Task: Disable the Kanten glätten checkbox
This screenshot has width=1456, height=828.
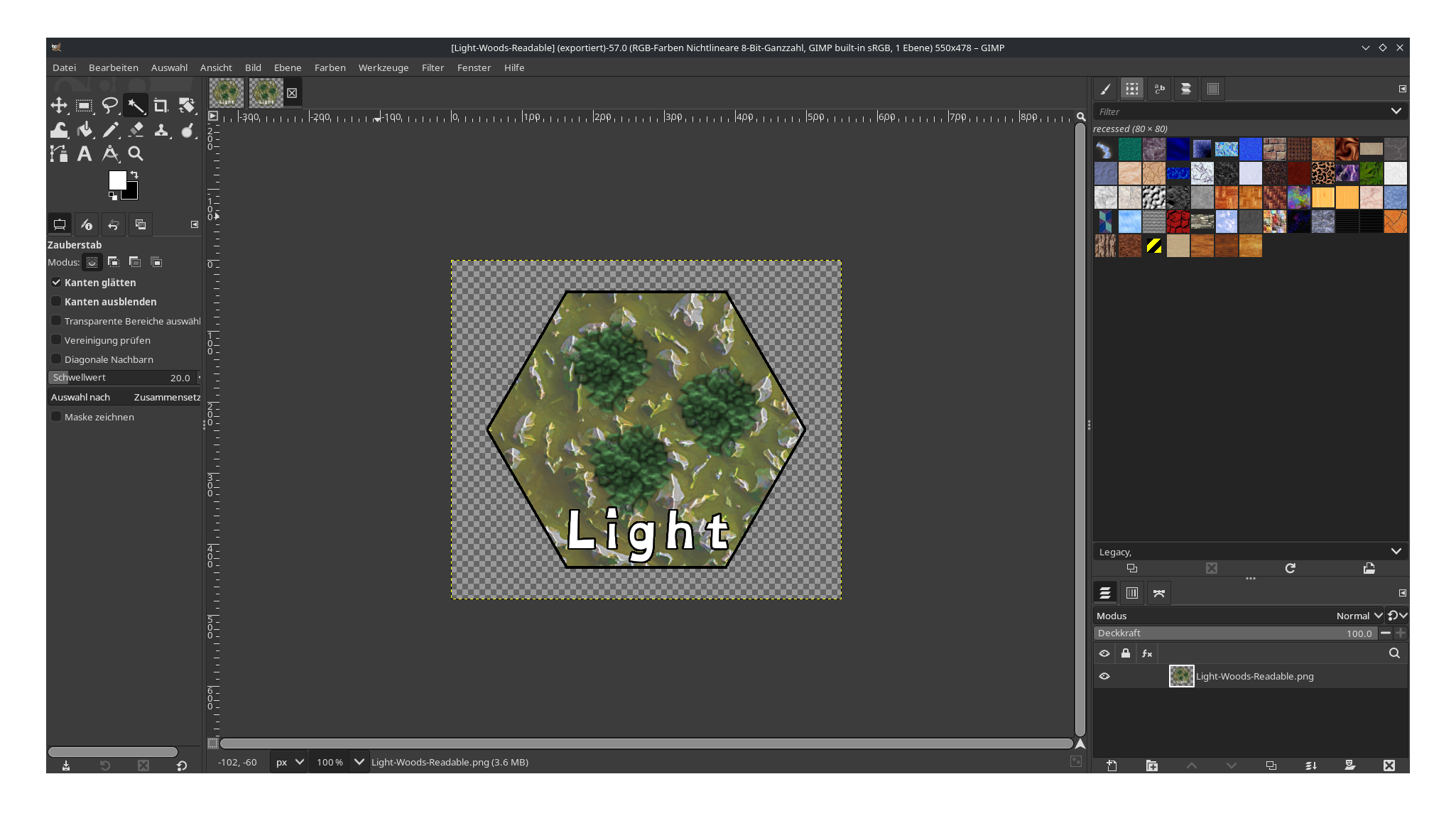Action: point(56,282)
